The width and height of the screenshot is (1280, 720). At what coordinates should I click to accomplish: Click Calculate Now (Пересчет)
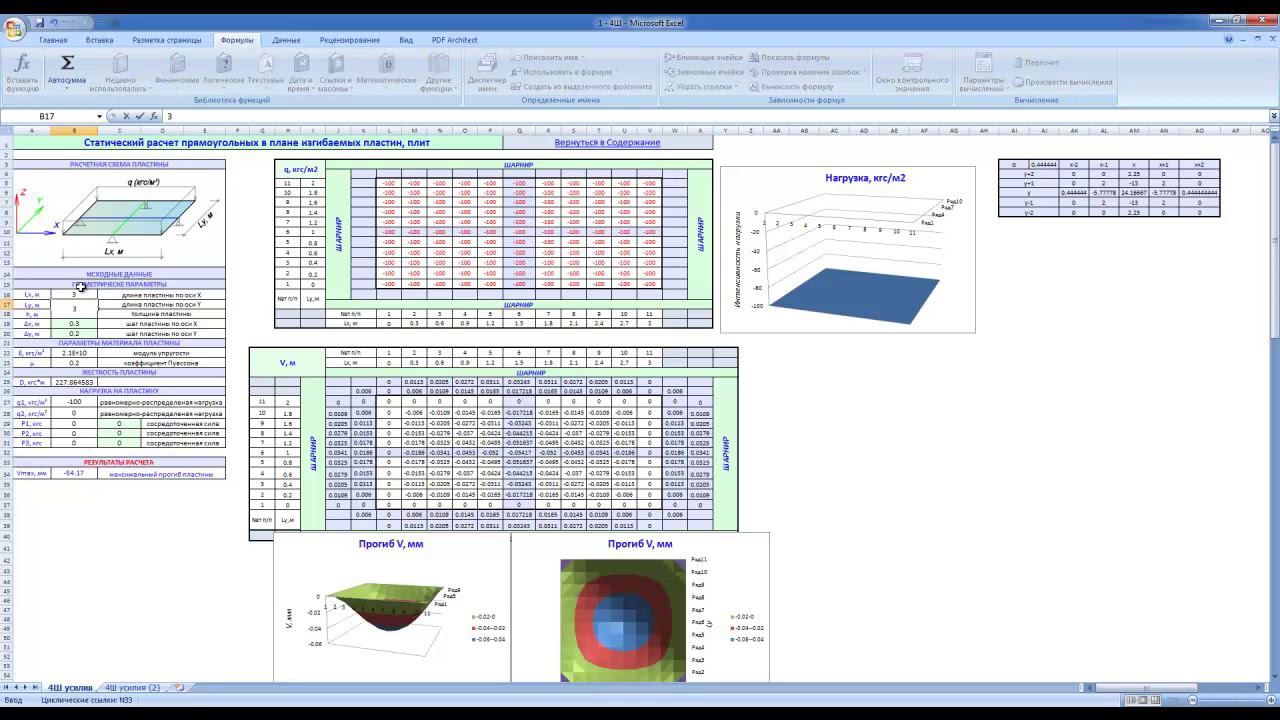(x=1036, y=63)
